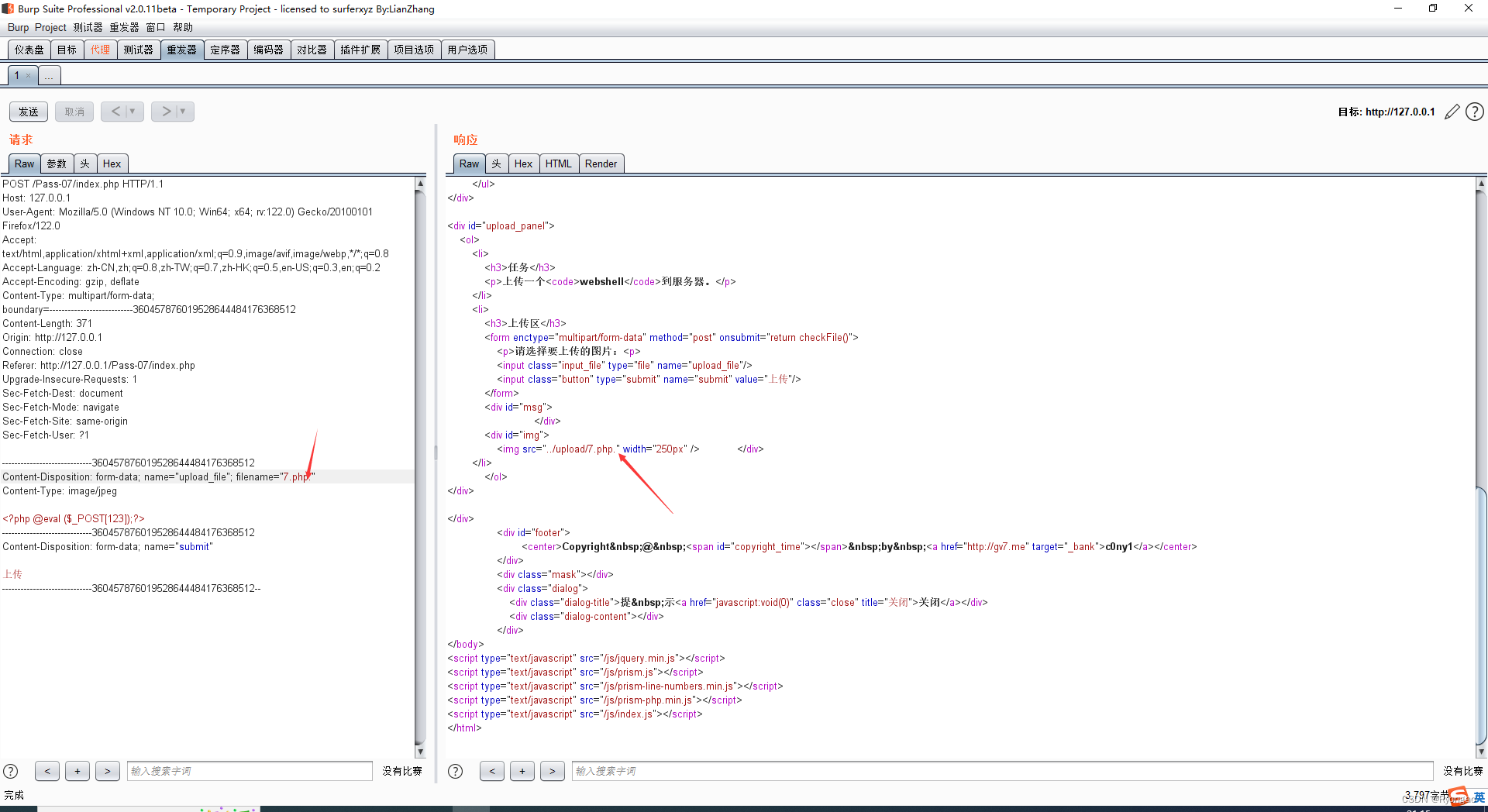1488x812 pixels.
Task: Open the 帮助 menu
Action: (183, 27)
